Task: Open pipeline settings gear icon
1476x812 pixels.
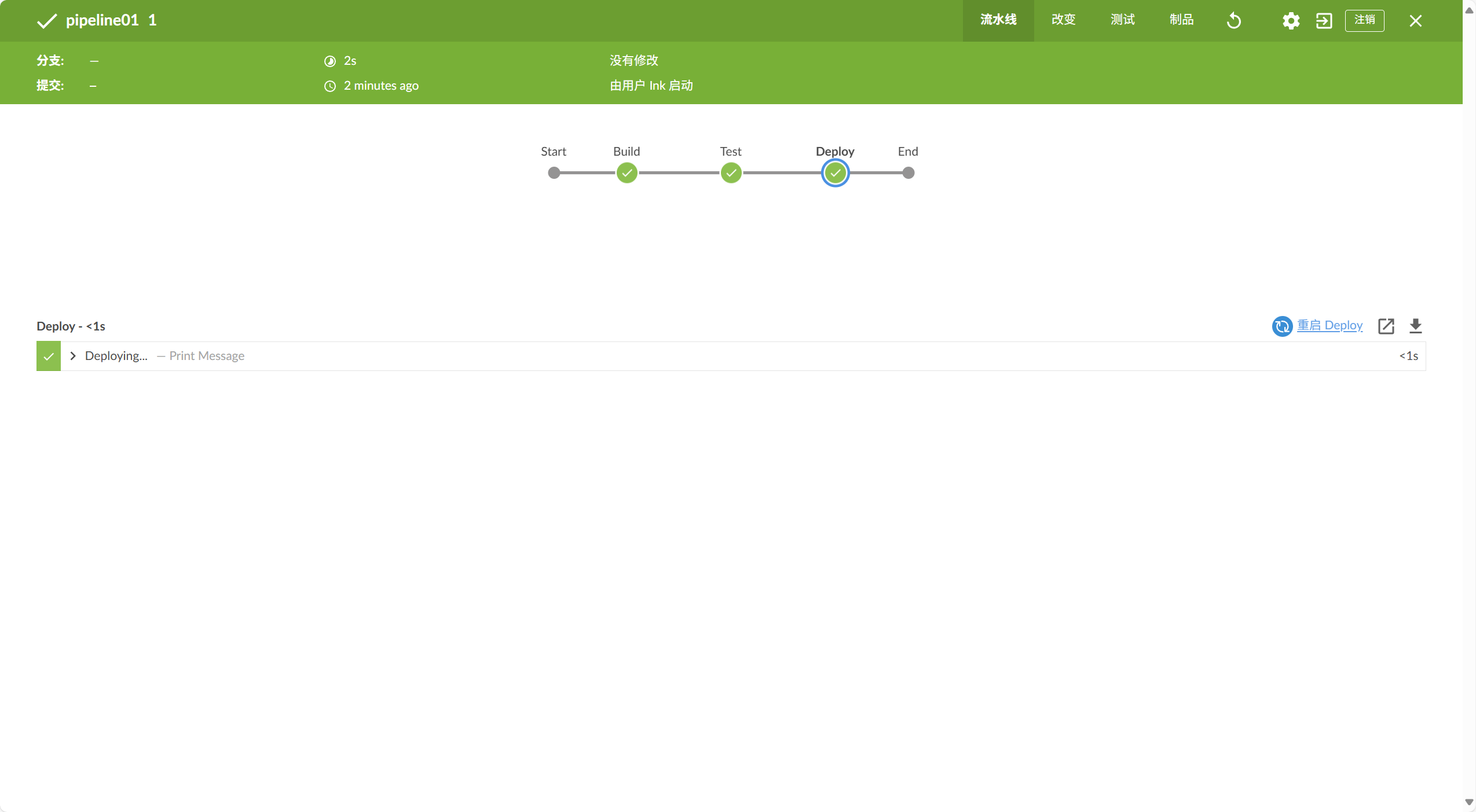Action: [1291, 21]
